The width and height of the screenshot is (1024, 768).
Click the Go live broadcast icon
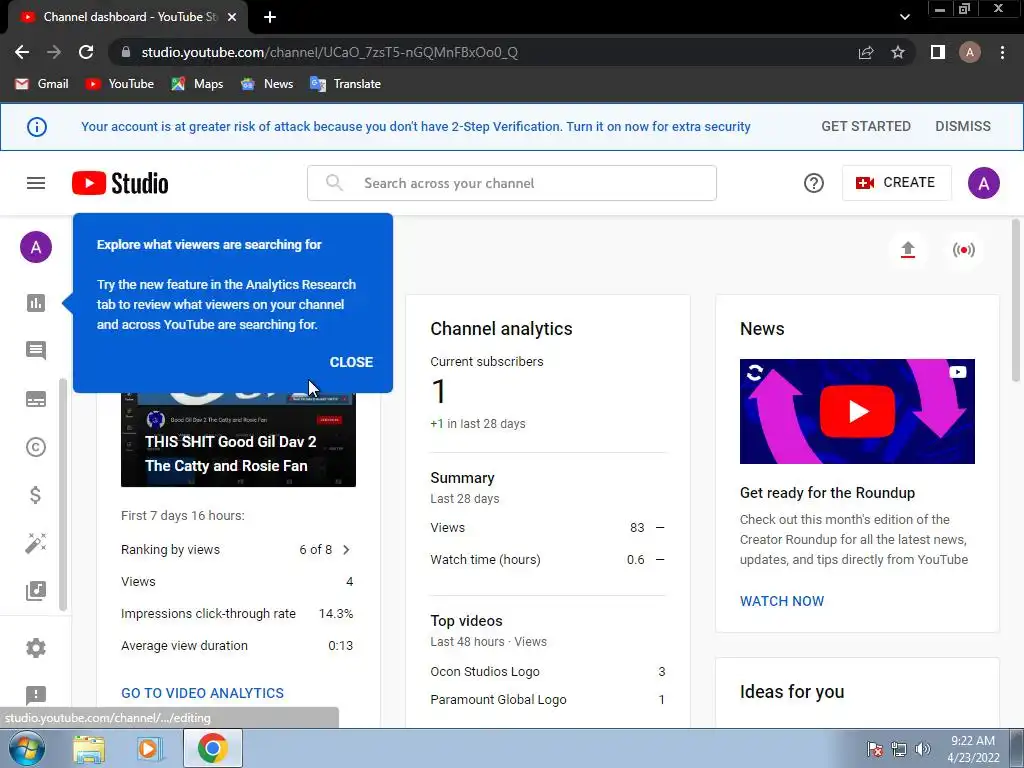pos(964,250)
